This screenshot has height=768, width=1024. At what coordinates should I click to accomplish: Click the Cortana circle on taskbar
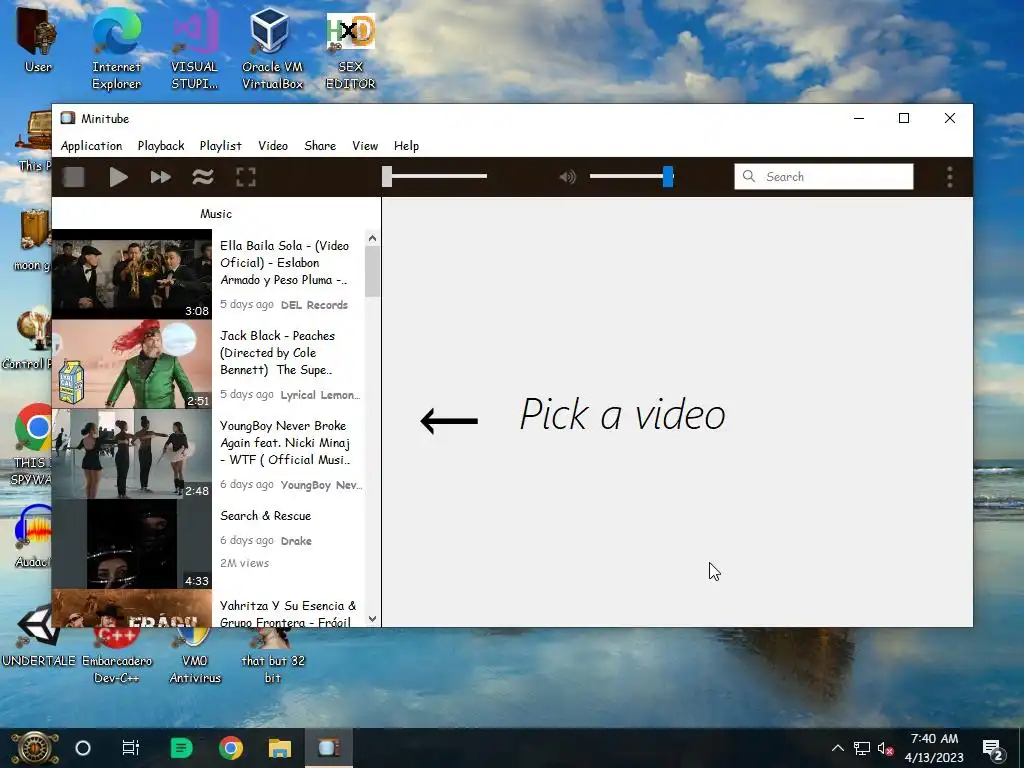click(83, 748)
